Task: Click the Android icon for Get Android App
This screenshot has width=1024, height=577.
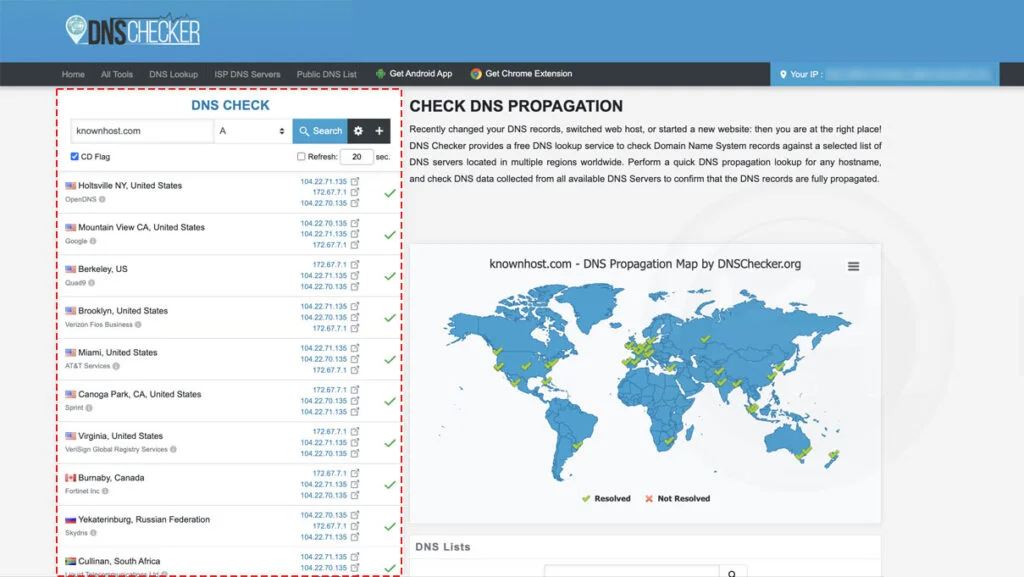Action: tap(380, 74)
